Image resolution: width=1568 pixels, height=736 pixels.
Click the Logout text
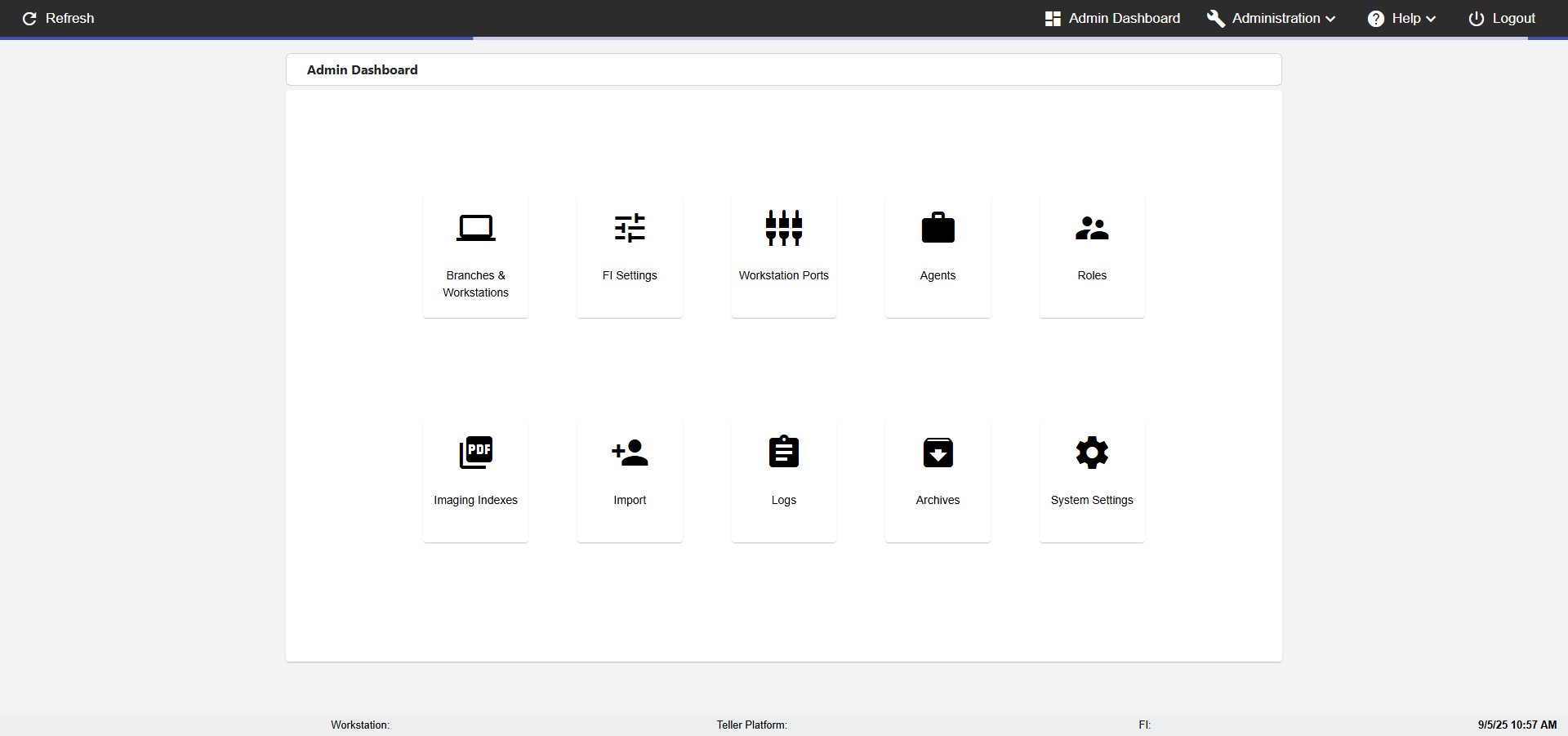(1514, 18)
